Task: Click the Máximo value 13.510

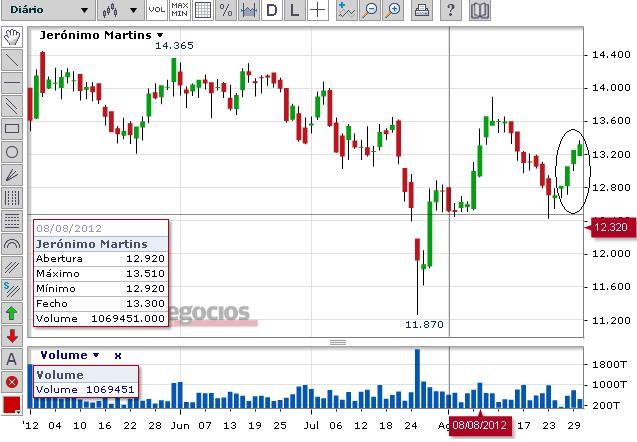Action: pyautogui.click(x=145, y=273)
